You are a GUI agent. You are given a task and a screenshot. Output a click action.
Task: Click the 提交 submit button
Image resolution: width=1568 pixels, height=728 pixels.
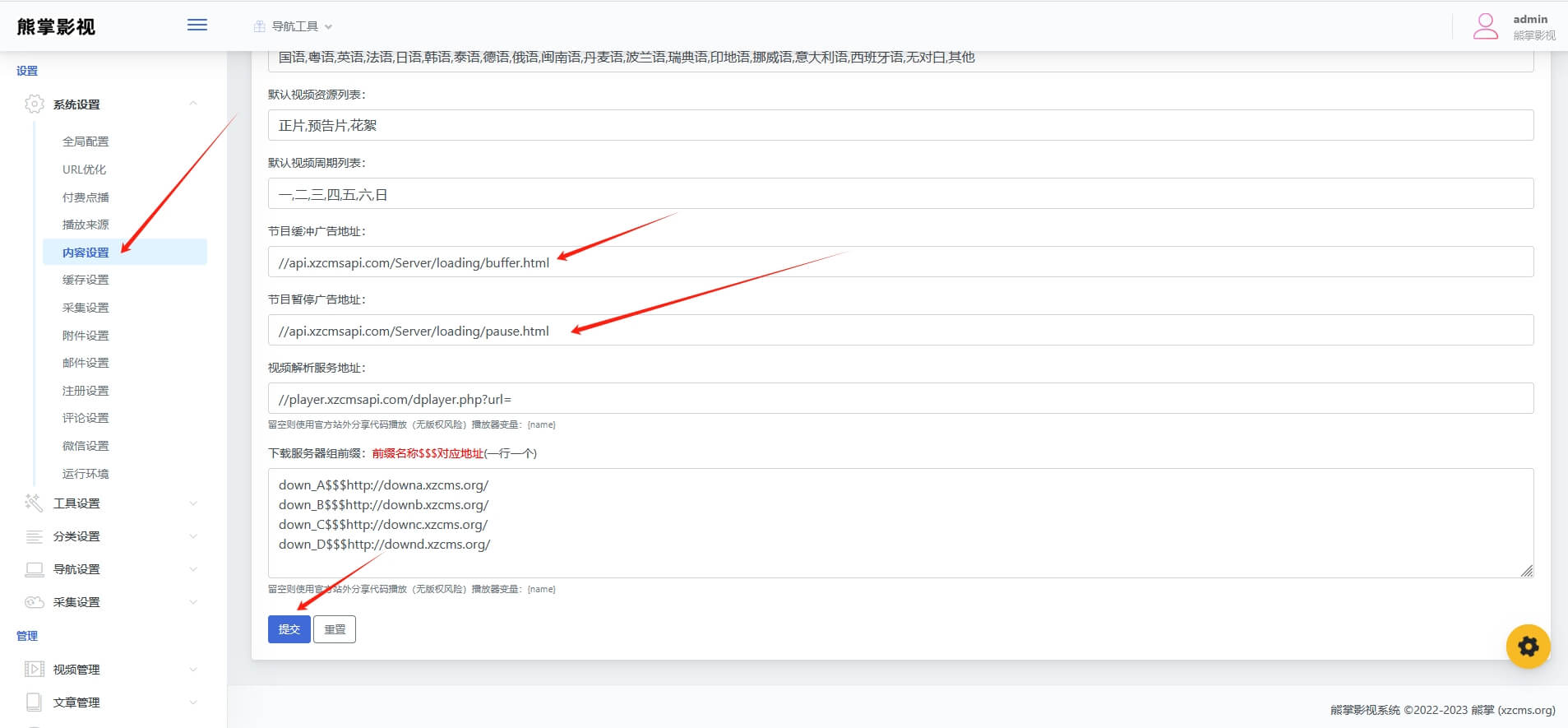(289, 629)
